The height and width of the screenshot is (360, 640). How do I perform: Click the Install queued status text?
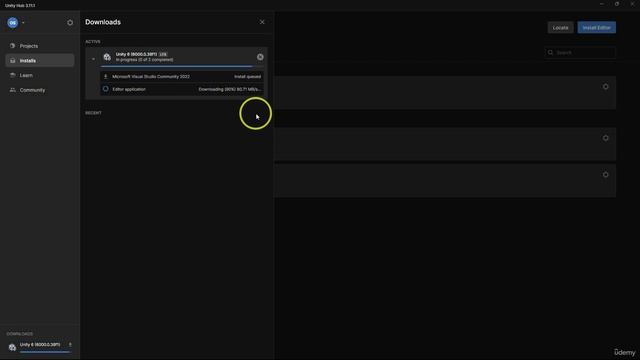click(247, 76)
